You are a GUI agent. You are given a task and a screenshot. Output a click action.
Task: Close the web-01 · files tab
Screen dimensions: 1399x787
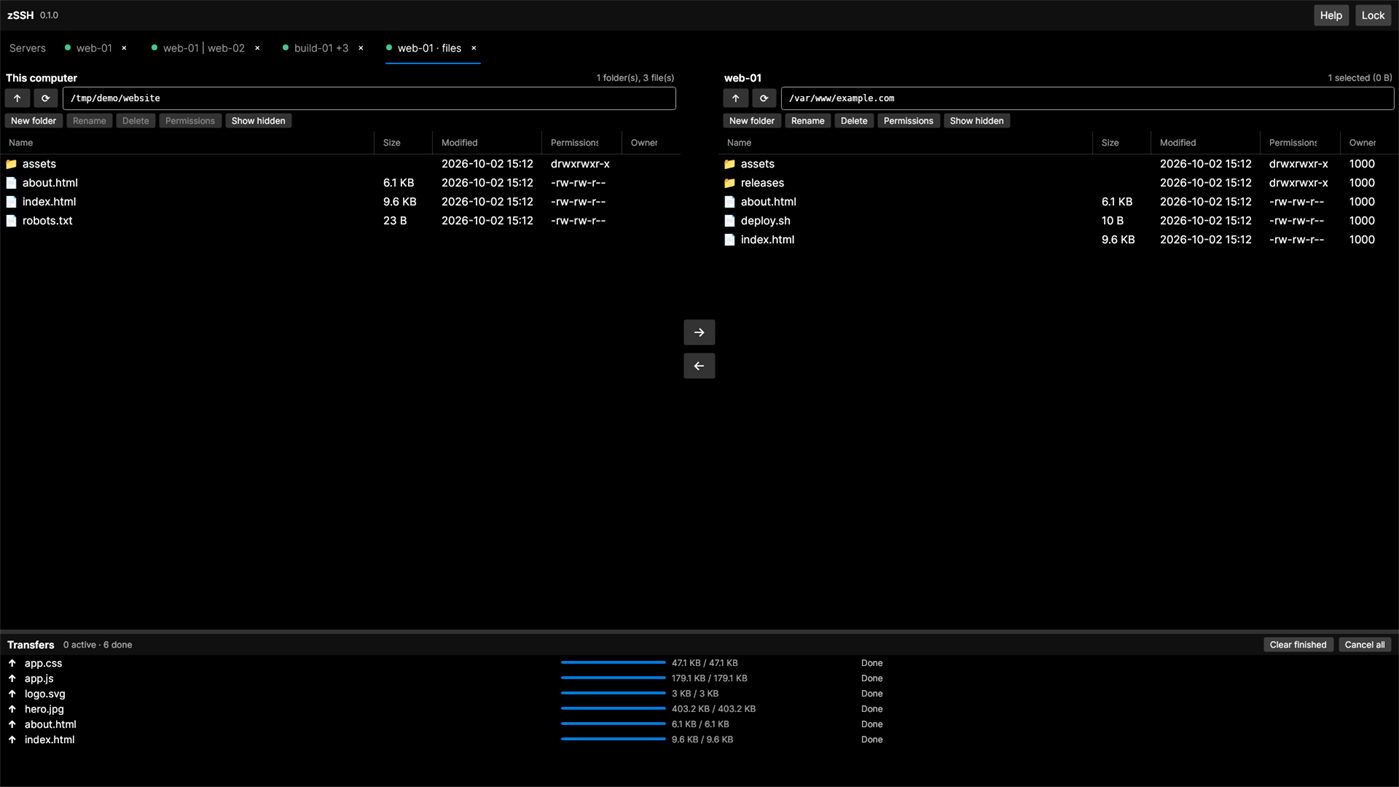[474, 48]
